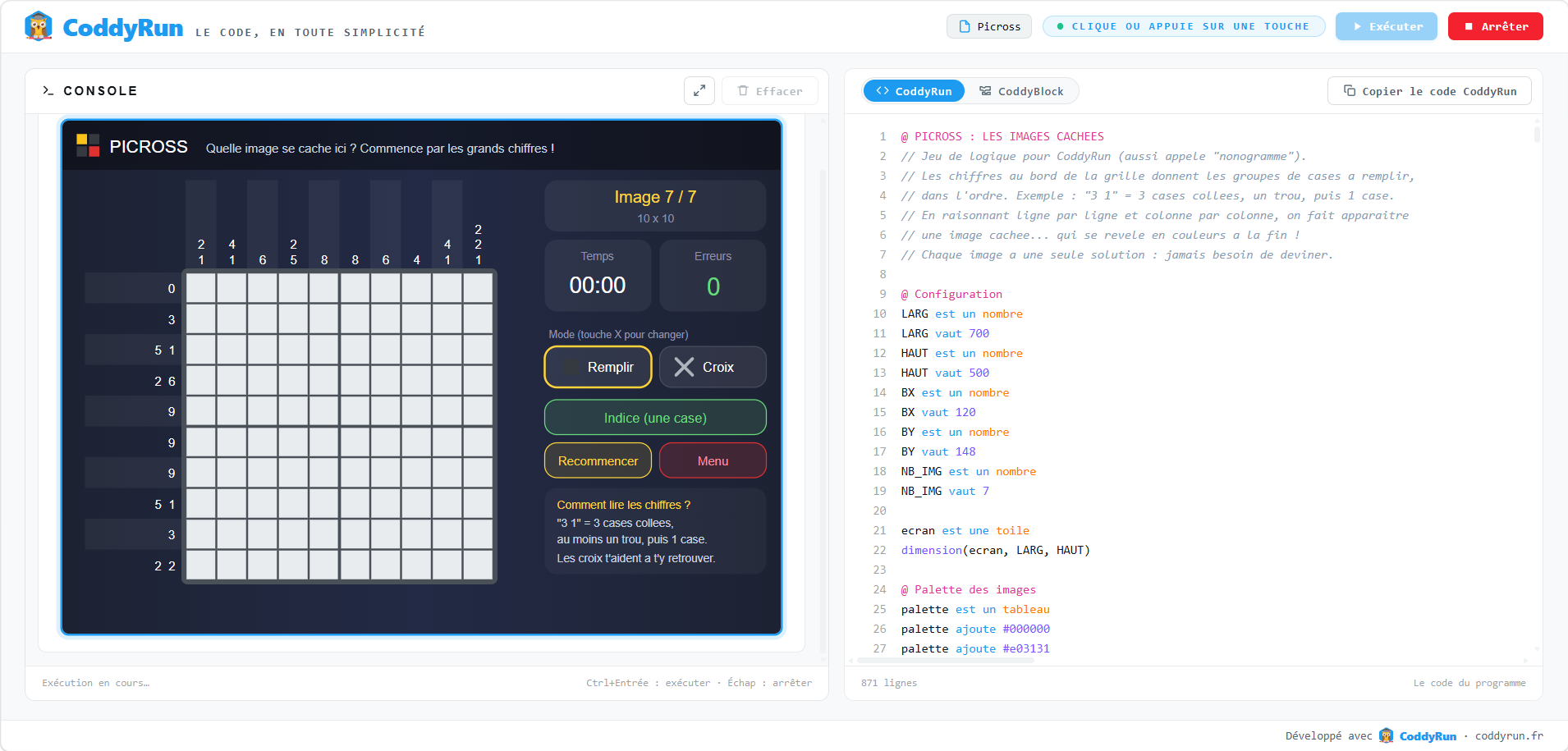1568x751 pixels.
Task: Click the X icon in the Croix button
Action: (684, 367)
